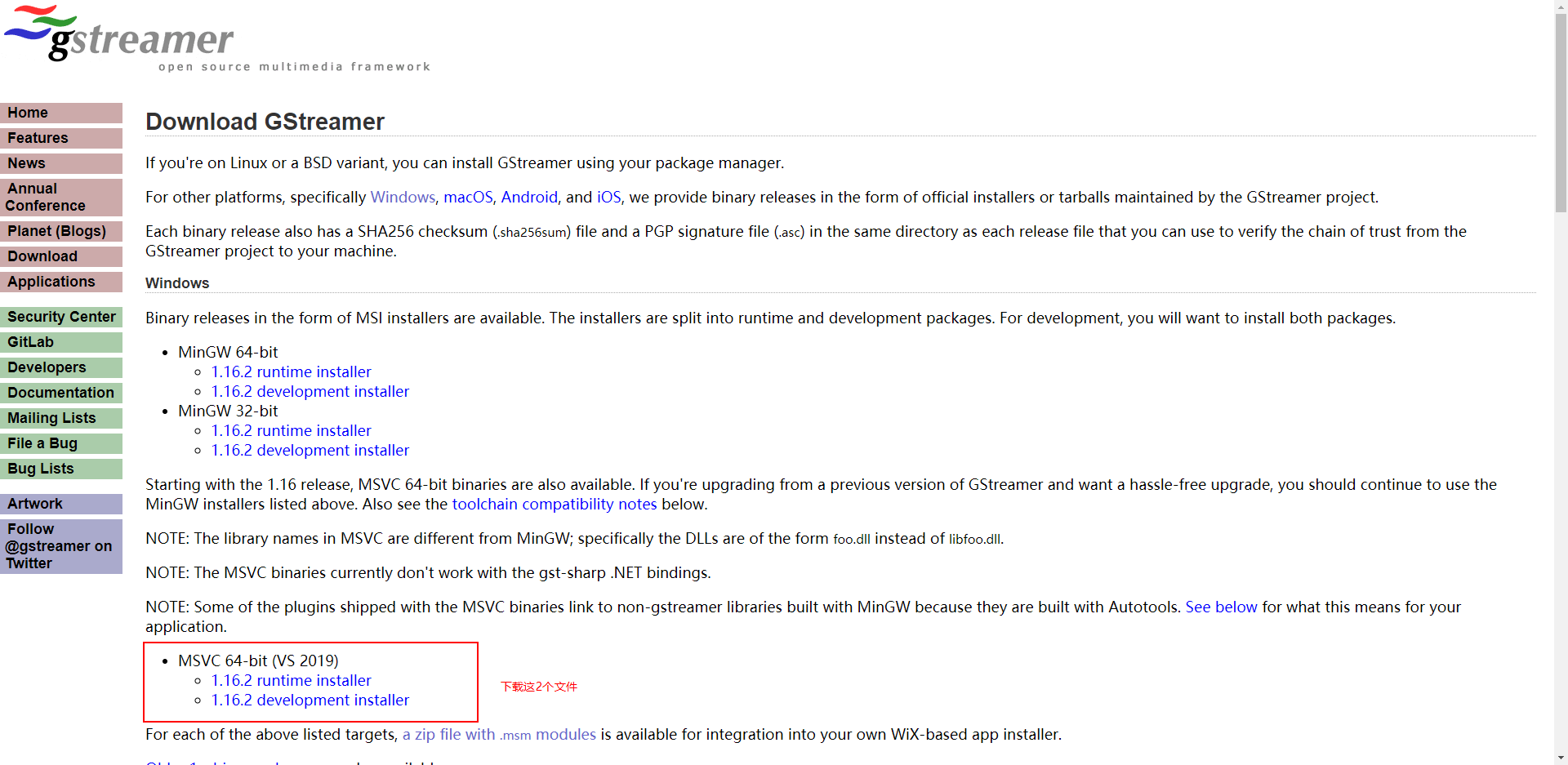Select the Download sidebar item
This screenshot has height=765, width=1568.
[61, 256]
